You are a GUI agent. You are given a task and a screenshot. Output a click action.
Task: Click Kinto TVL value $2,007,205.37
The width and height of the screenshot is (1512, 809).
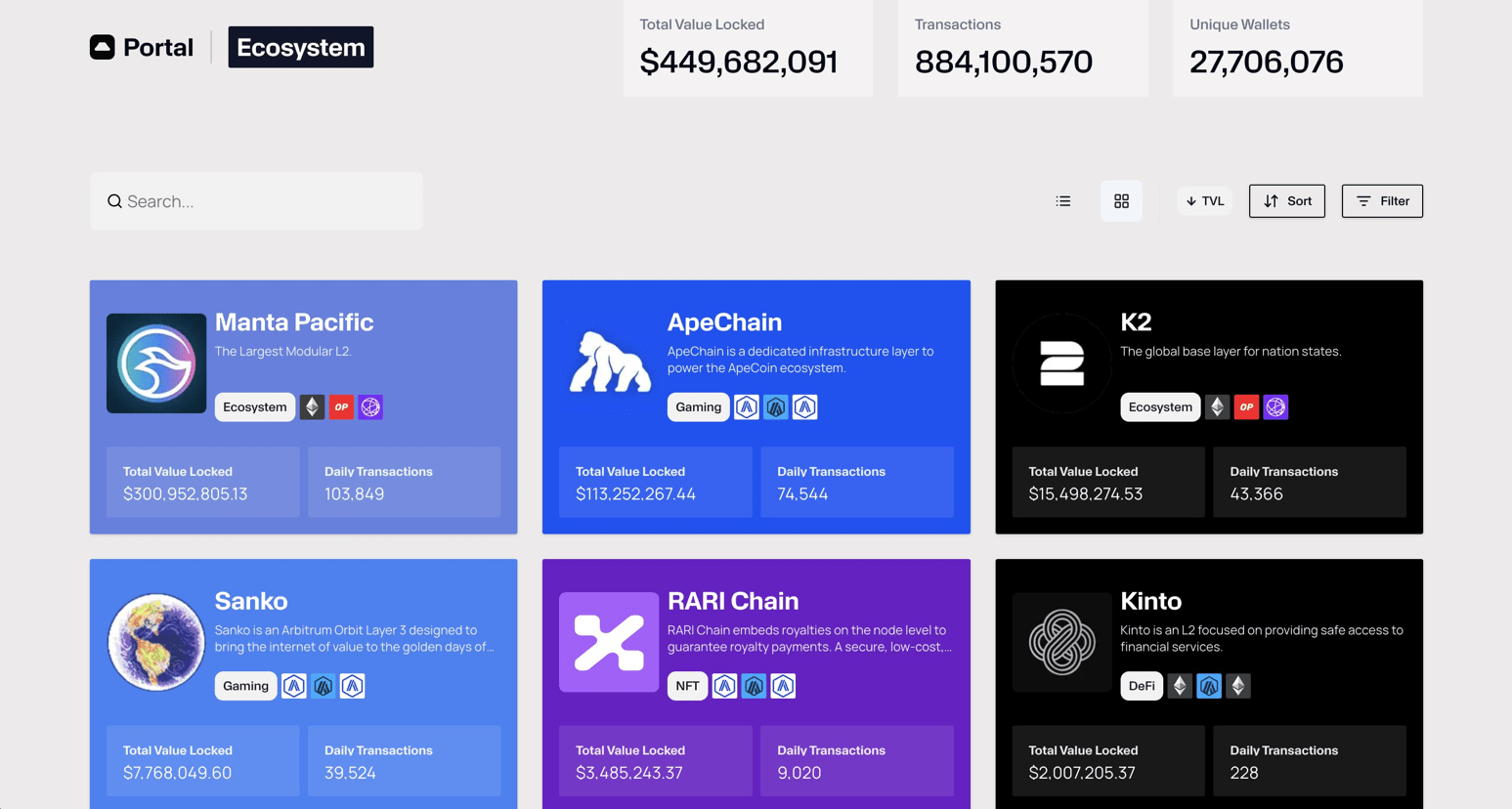tap(1081, 773)
